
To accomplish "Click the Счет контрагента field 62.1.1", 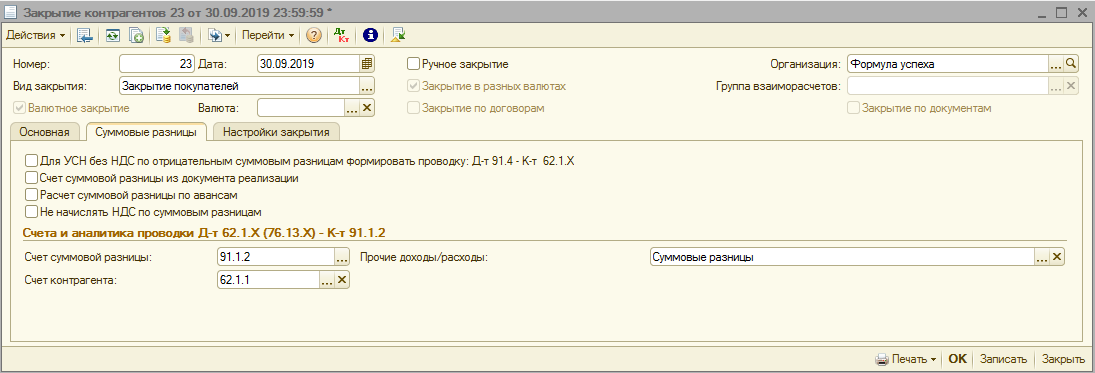I will click(x=269, y=280).
